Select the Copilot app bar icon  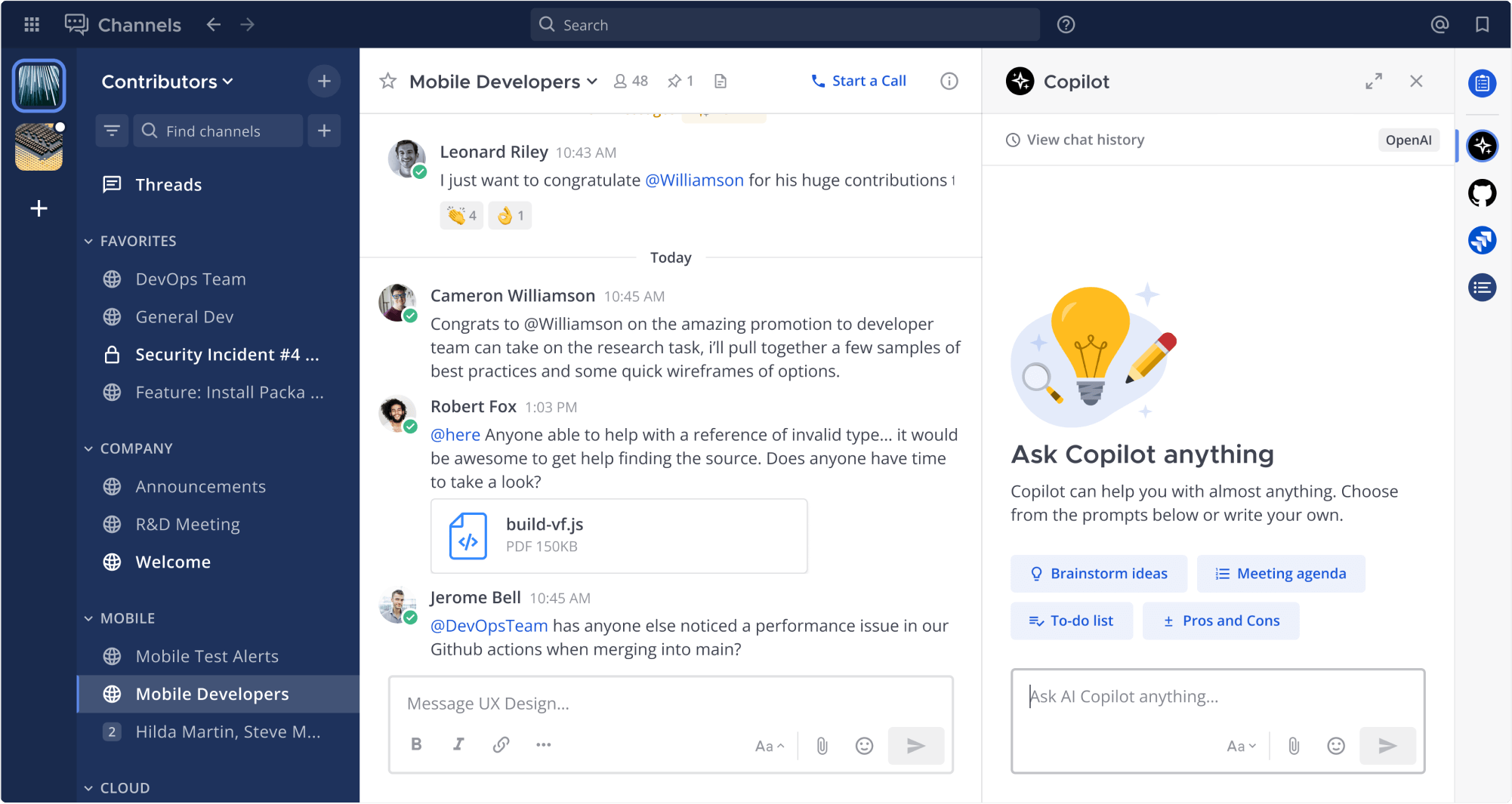coord(1483,146)
